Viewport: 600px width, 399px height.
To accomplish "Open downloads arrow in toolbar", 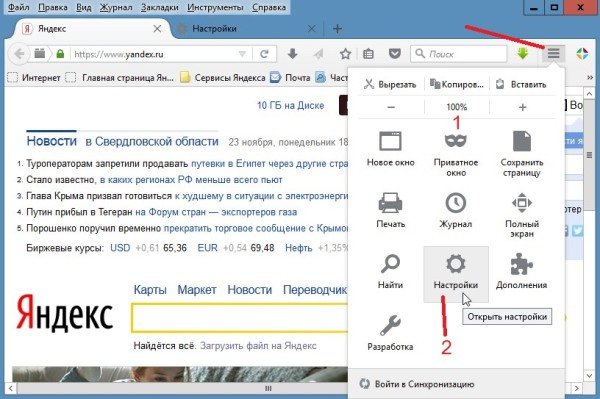I will click(293, 54).
